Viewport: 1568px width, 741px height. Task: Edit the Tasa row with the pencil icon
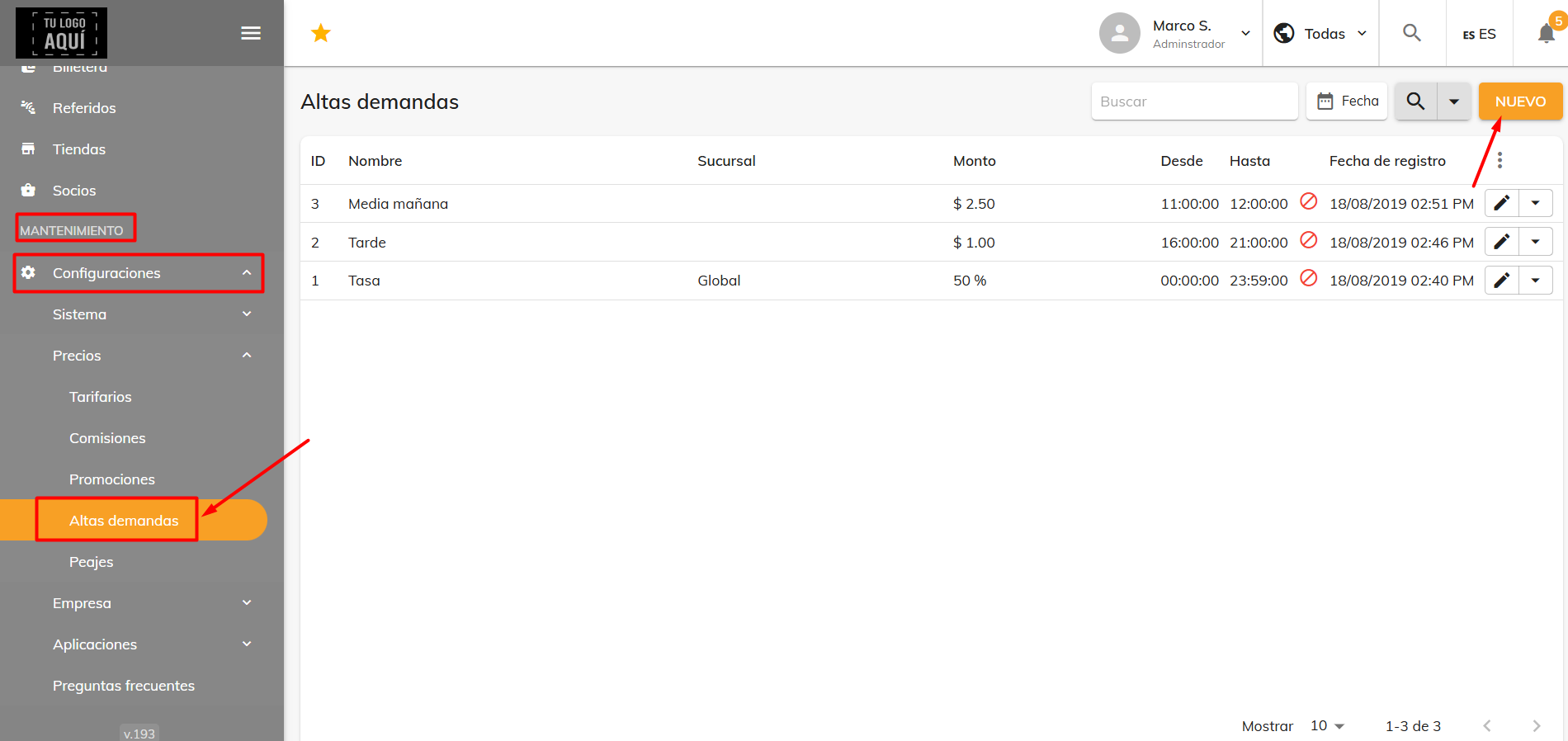point(1502,281)
